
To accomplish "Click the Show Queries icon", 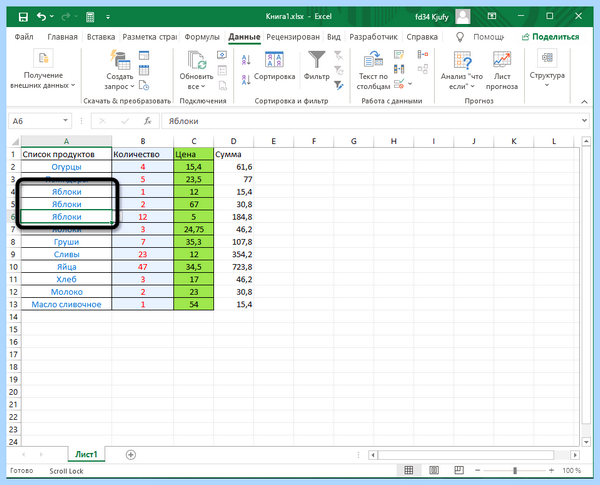I will coord(144,56).
